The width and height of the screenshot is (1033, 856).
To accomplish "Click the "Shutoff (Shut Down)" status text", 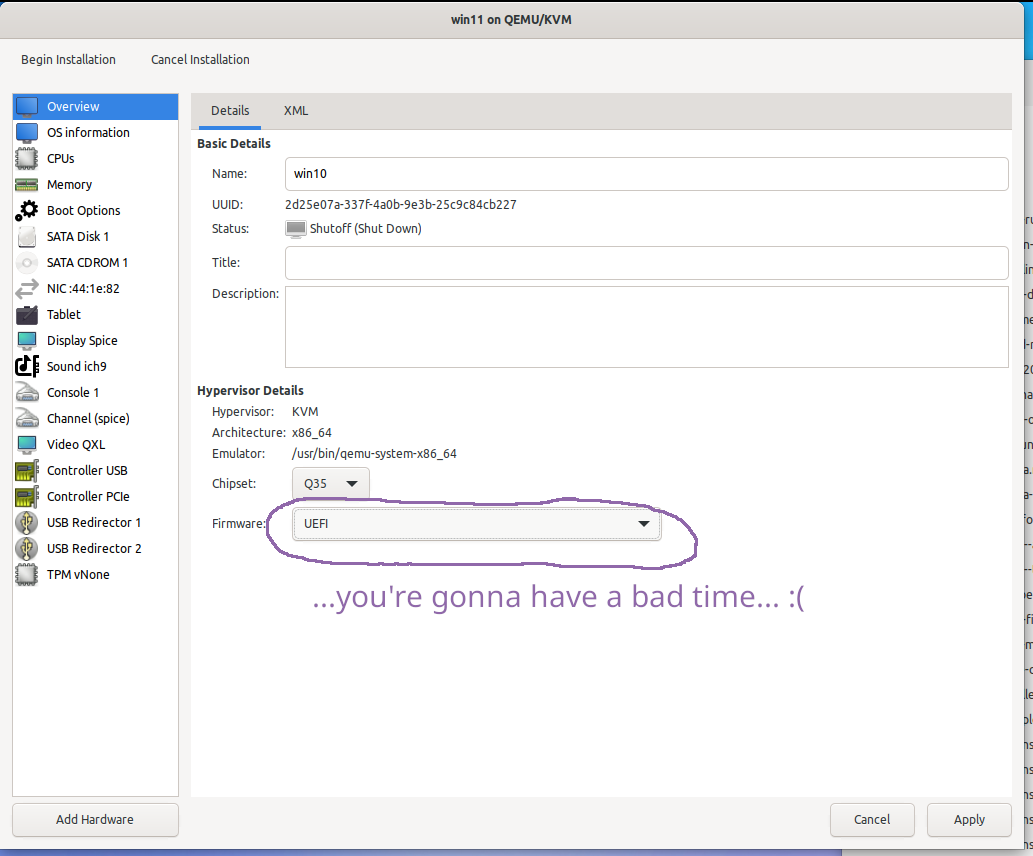I will point(366,229).
